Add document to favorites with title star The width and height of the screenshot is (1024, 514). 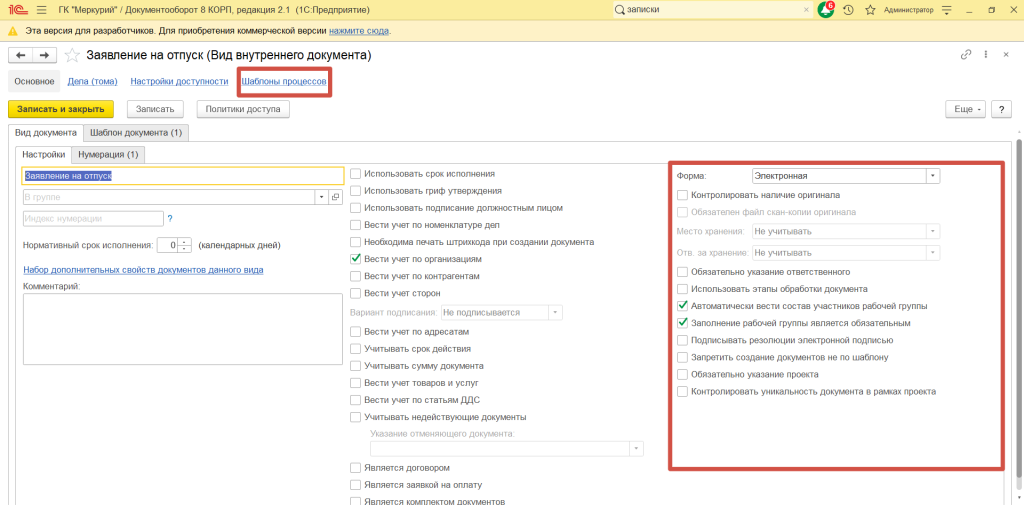click(73, 55)
